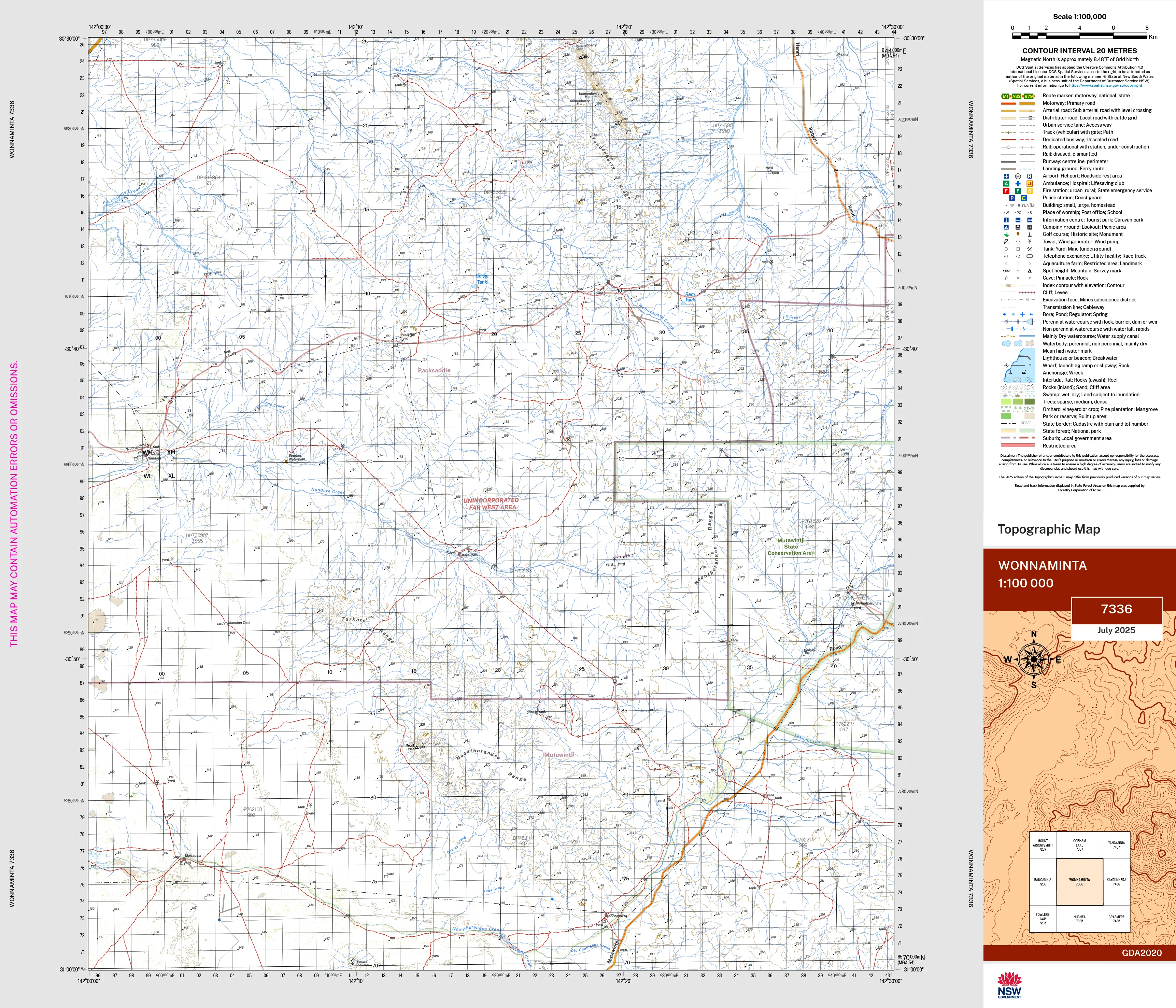Click the dense Trees dark green swatch

1030,402
